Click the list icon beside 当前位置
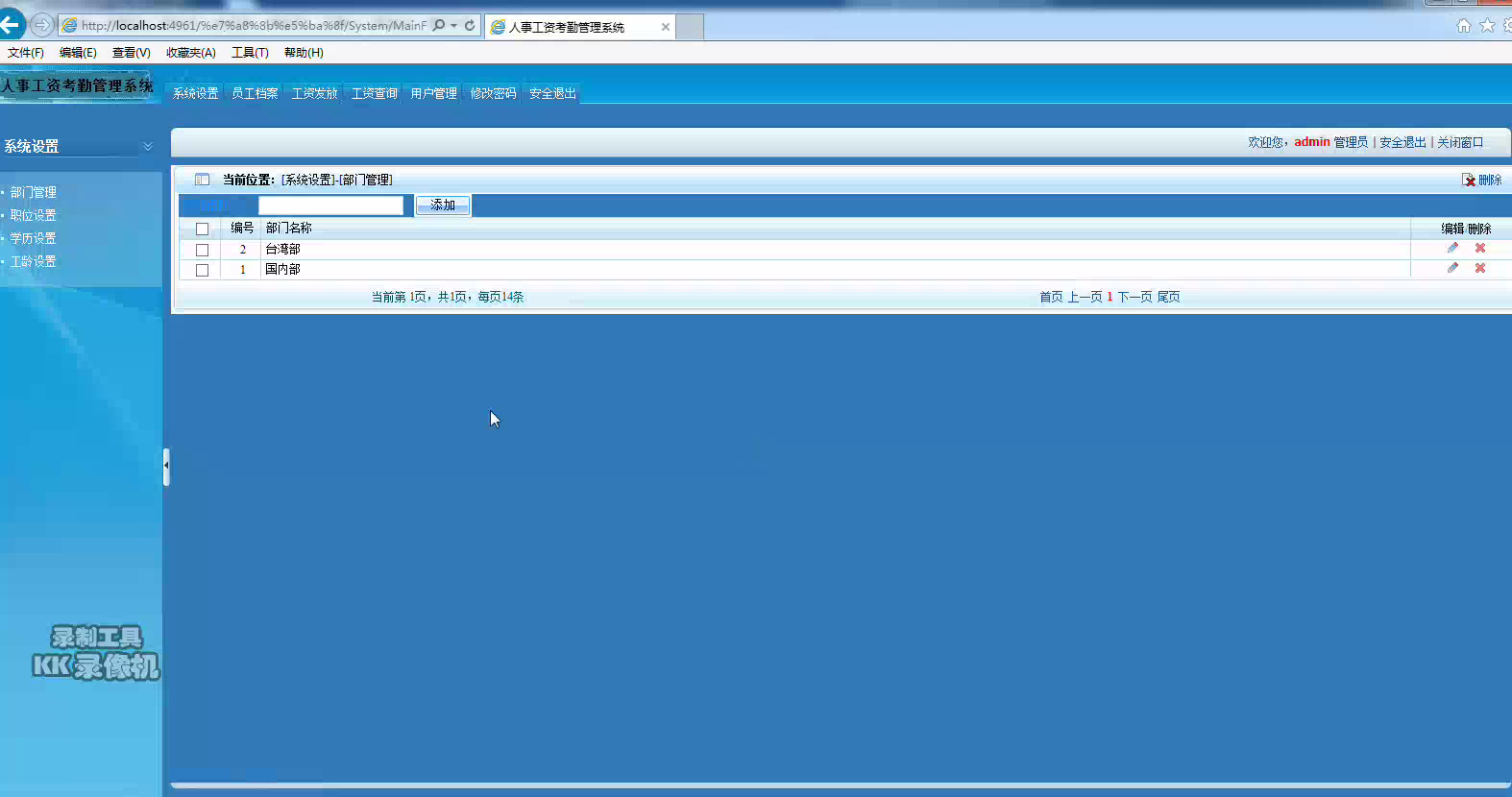The height and width of the screenshot is (797, 1512). click(202, 180)
